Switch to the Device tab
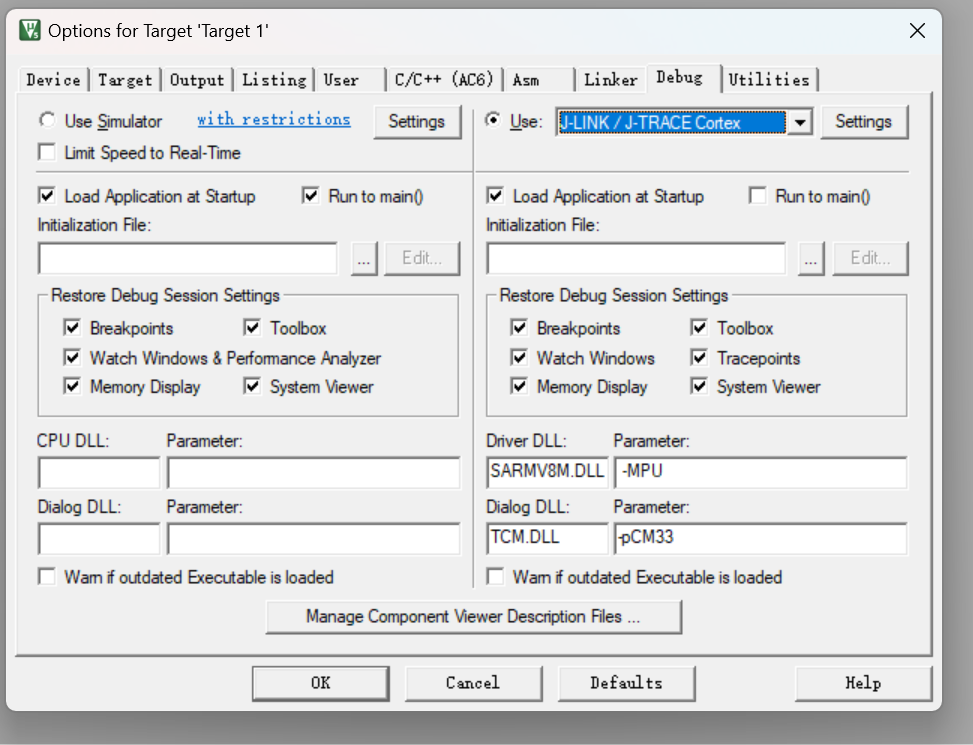The width and height of the screenshot is (973, 745). (x=53, y=80)
